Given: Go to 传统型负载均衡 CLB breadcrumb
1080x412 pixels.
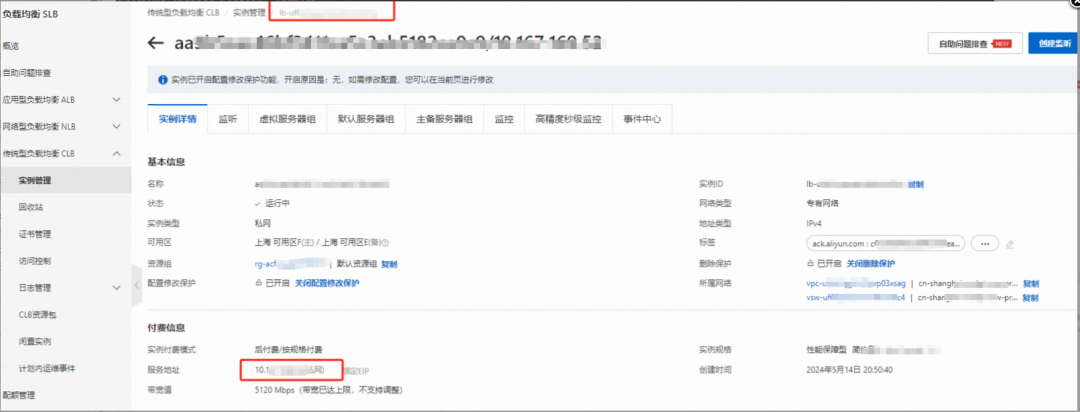Looking at the screenshot, I should pyautogui.click(x=183, y=12).
